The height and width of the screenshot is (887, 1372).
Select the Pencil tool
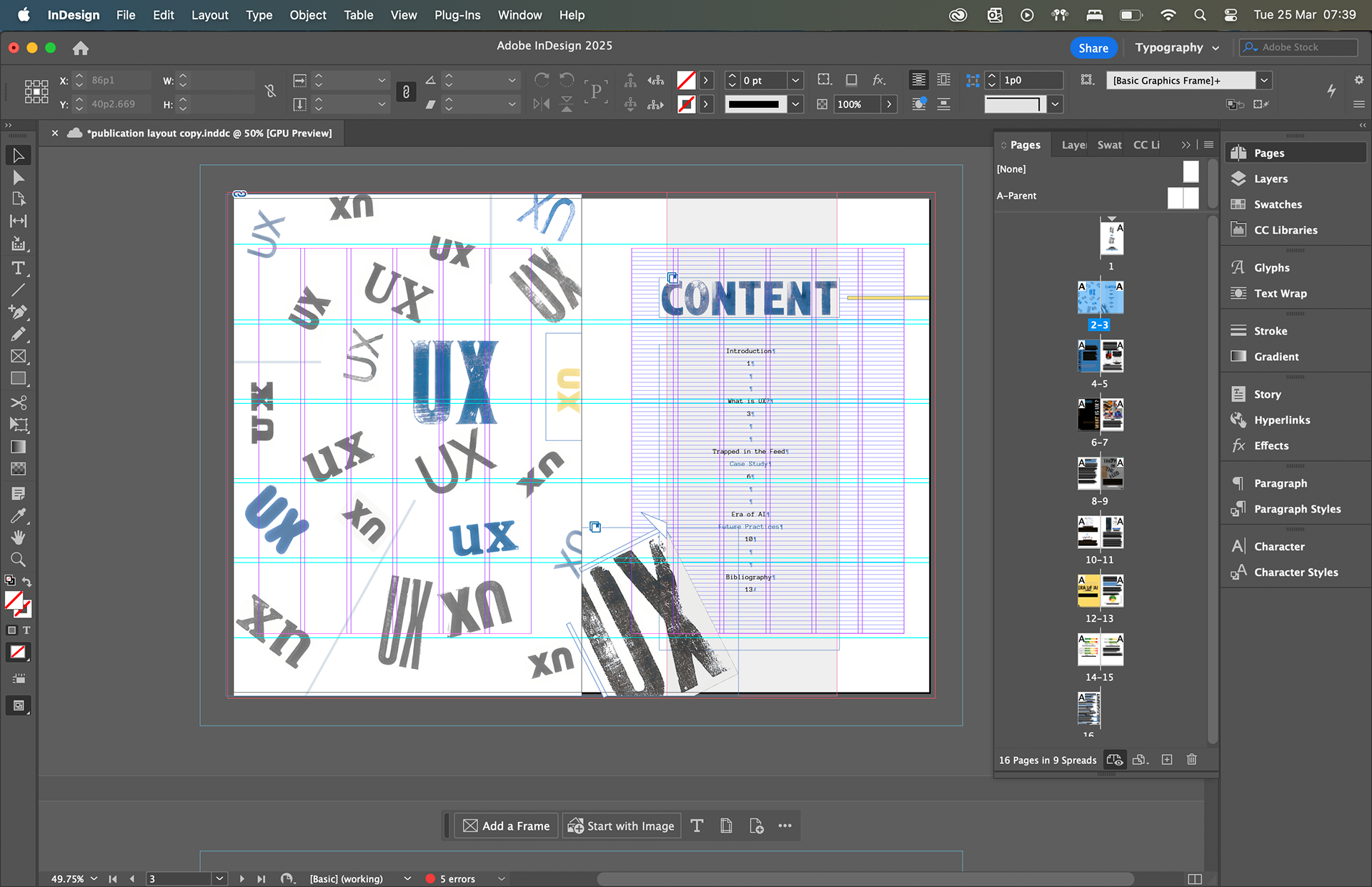[x=19, y=335]
